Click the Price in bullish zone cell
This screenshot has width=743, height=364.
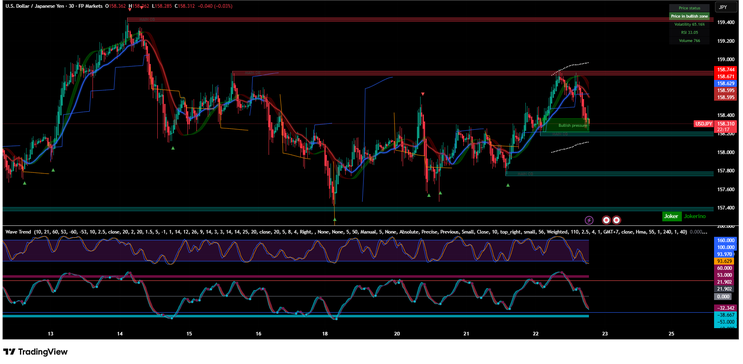point(689,16)
